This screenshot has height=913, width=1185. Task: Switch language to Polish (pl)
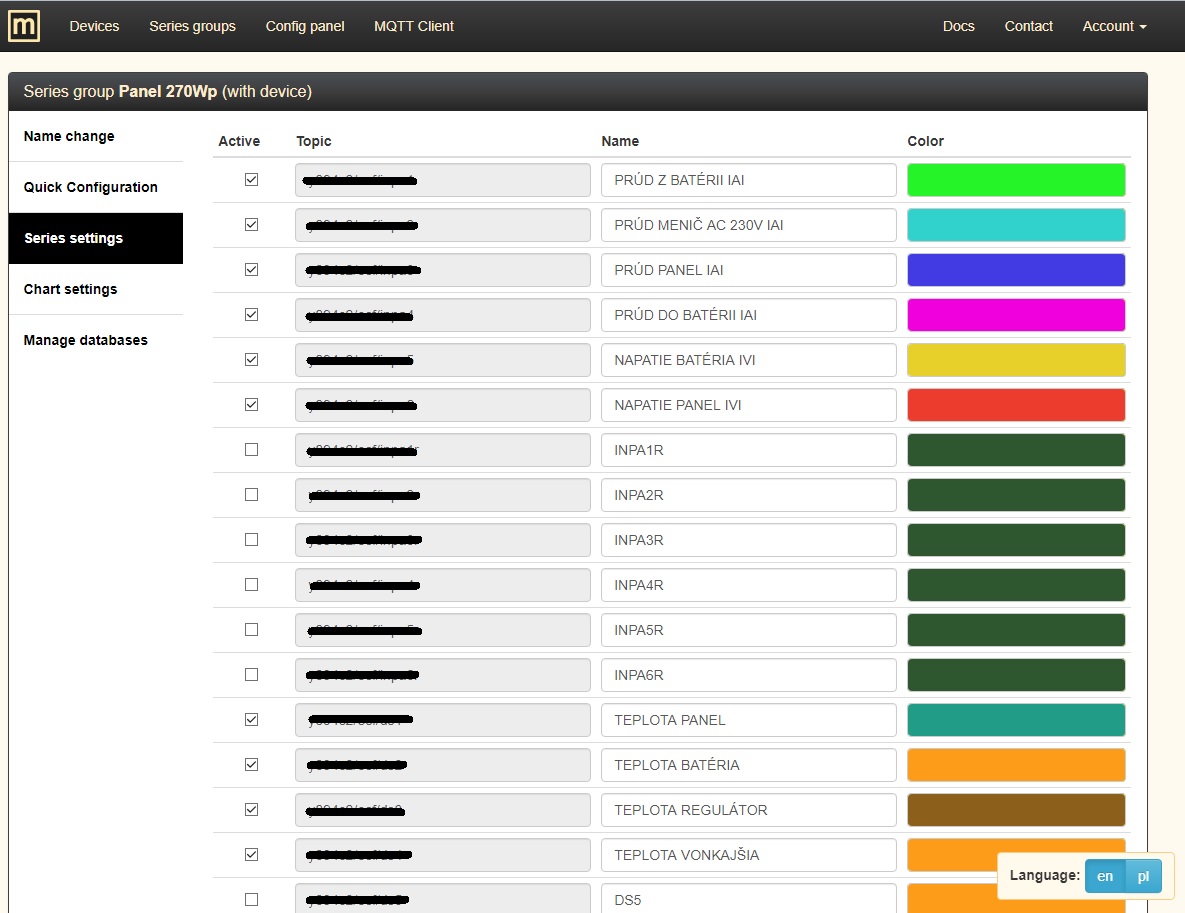tap(1143, 876)
